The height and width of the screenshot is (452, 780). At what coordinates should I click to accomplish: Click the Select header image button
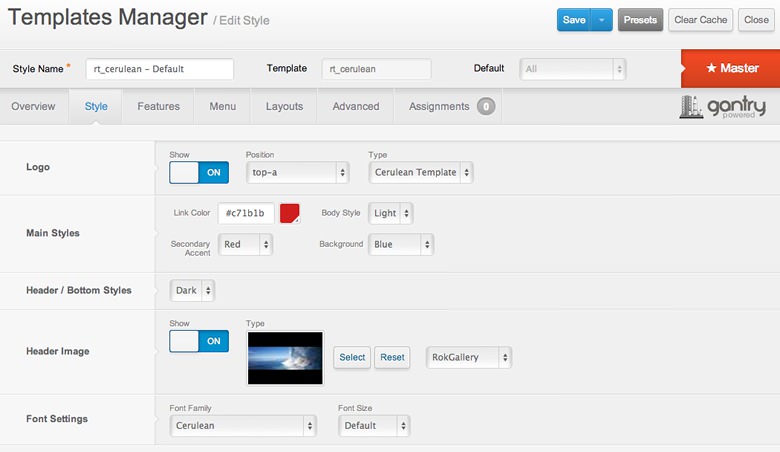click(352, 357)
